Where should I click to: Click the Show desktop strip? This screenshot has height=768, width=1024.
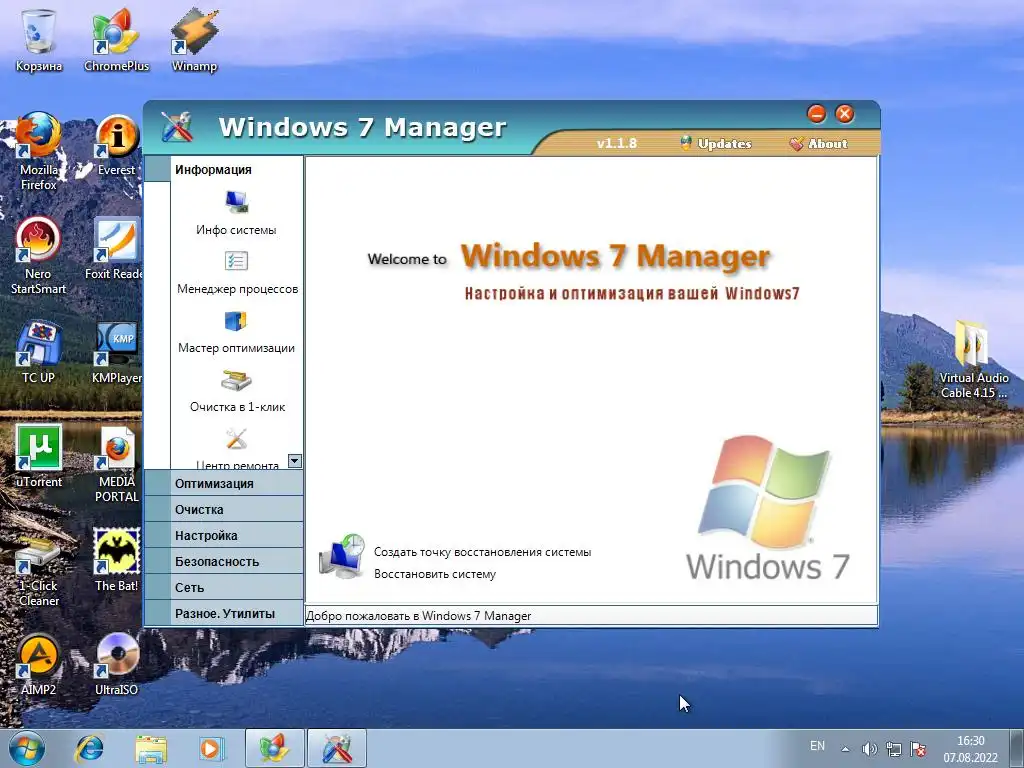coord(1016,749)
